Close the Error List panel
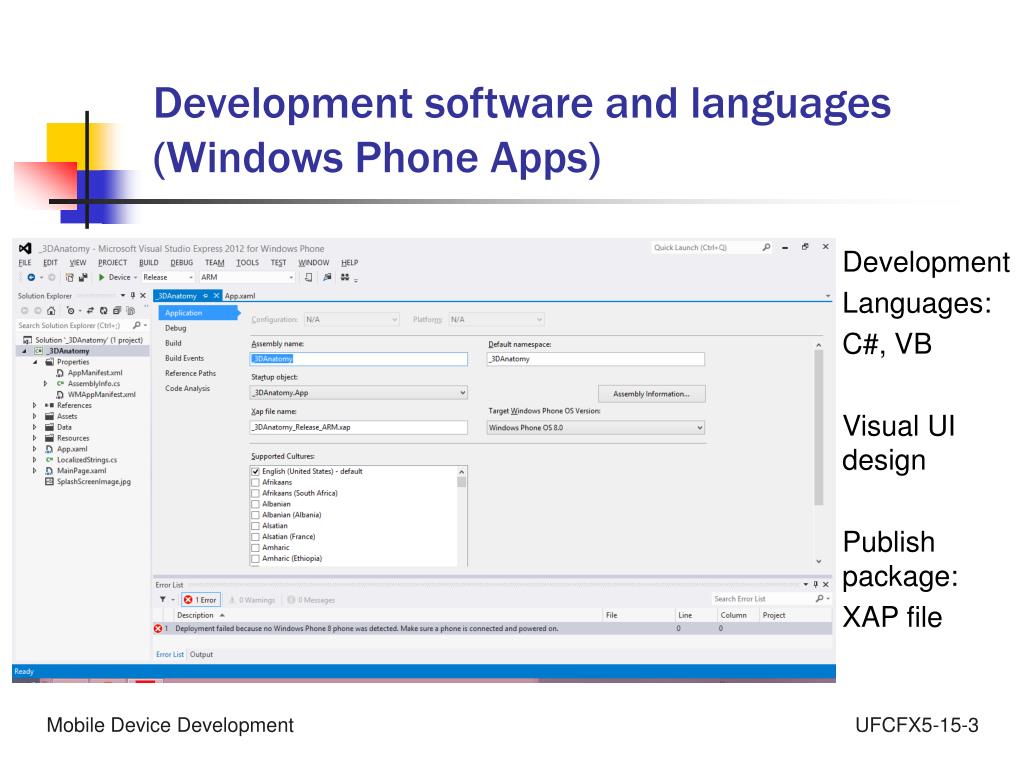The image size is (1024, 768). pyautogui.click(x=825, y=584)
